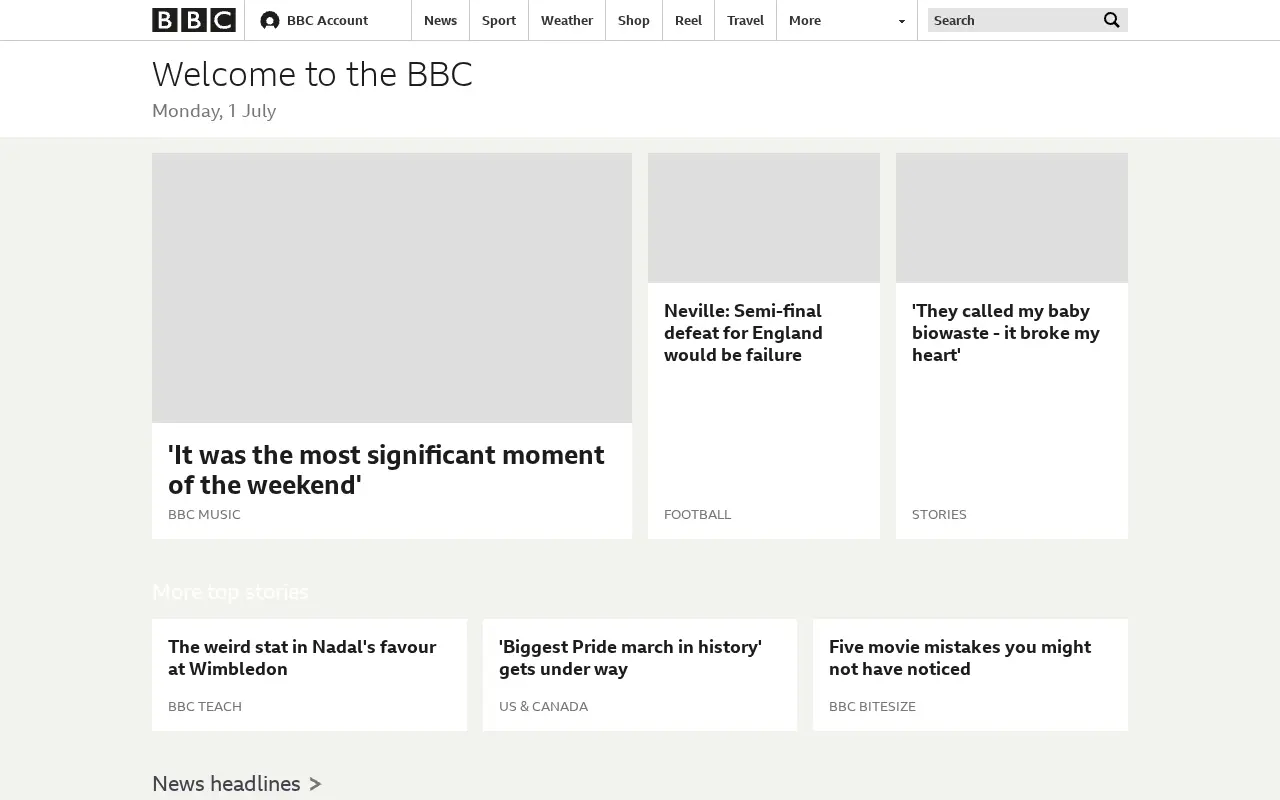Open the Shop nav item

pos(634,20)
